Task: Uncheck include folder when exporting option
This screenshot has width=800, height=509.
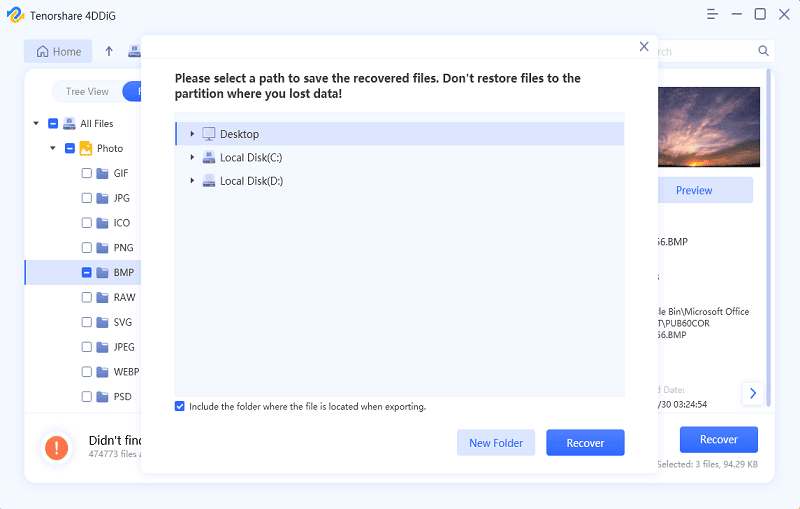Action: pos(180,406)
